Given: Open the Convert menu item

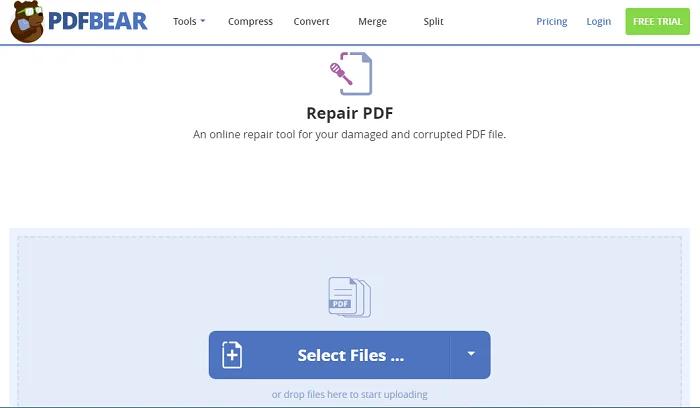Looking at the screenshot, I should pyautogui.click(x=311, y=21).
